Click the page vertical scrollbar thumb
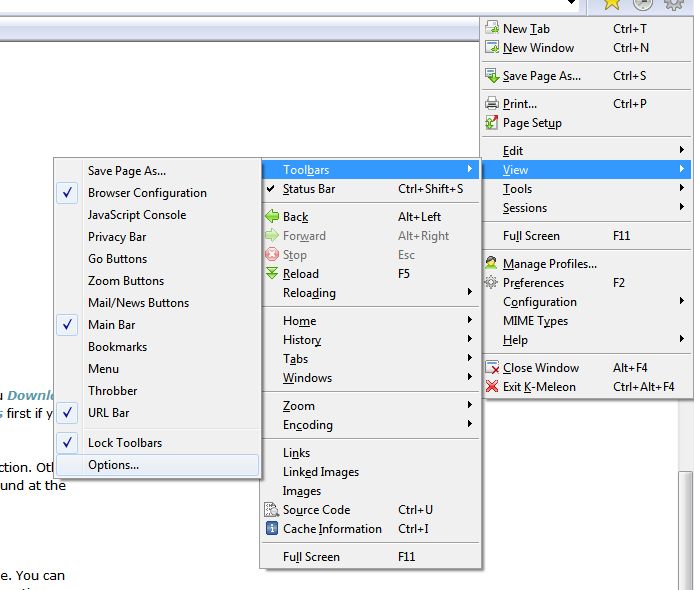Screen dimensions: 694x590 pos(686,531)
